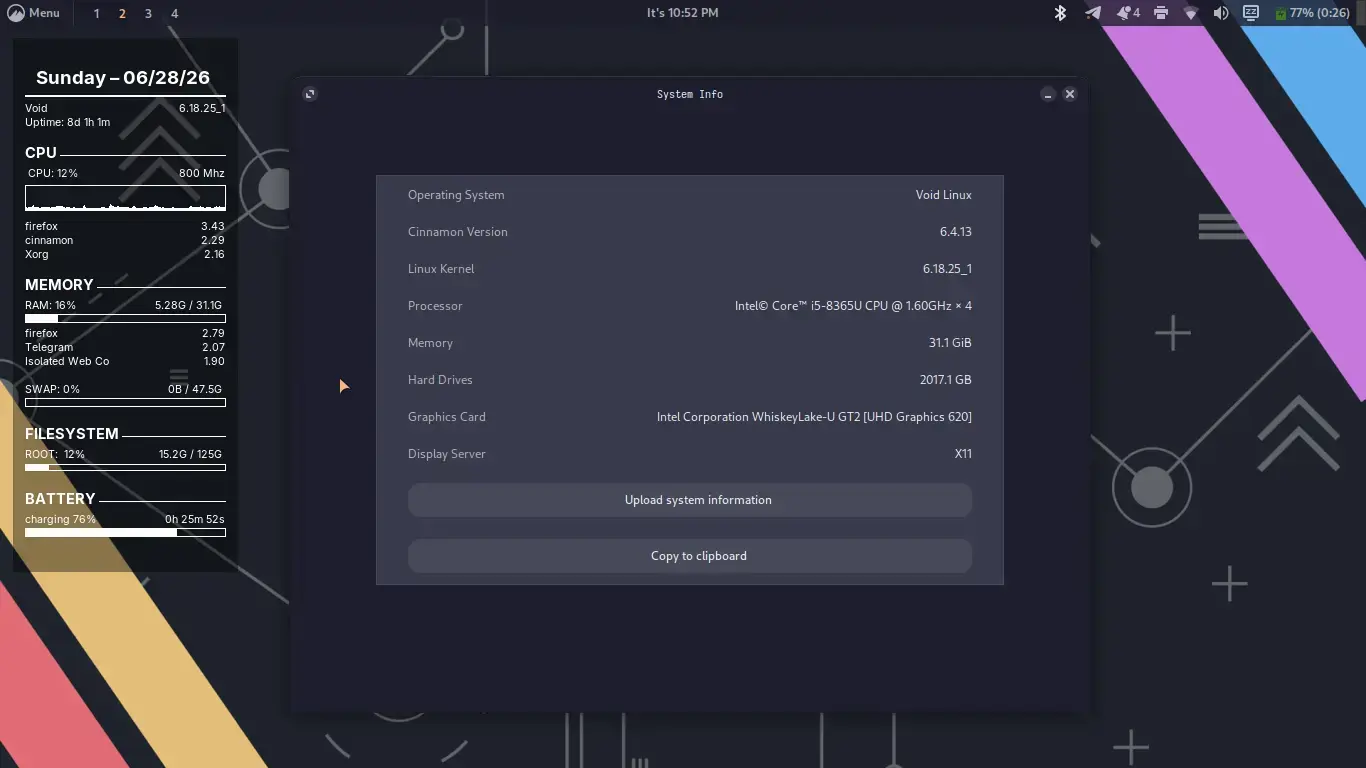Click the Uptime: 8d 1h 1m line

tap(68, 122)
